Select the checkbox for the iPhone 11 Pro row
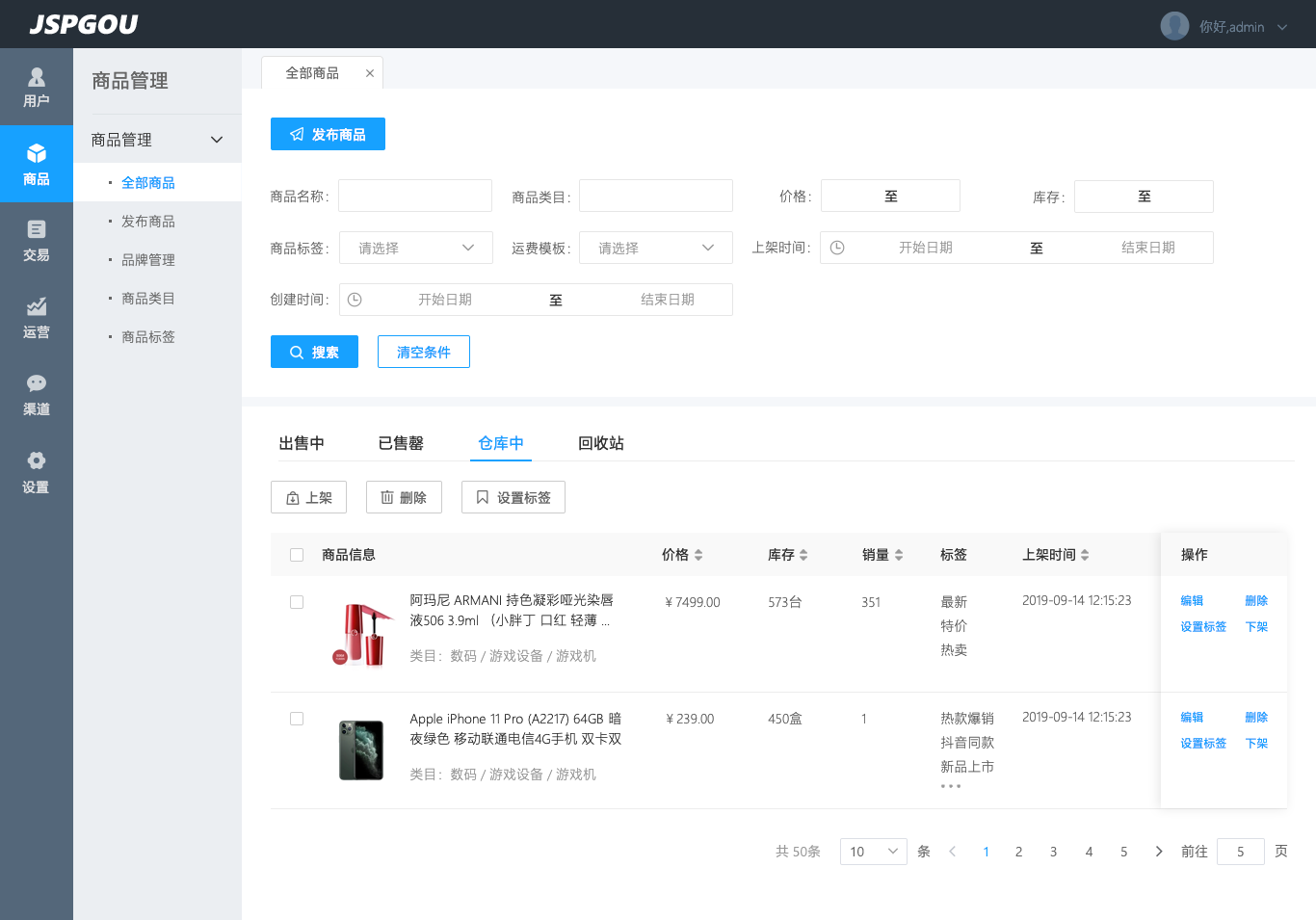The width and height of the screenshot is (1316, 920). pyautogui.click(x=297, y=718)
